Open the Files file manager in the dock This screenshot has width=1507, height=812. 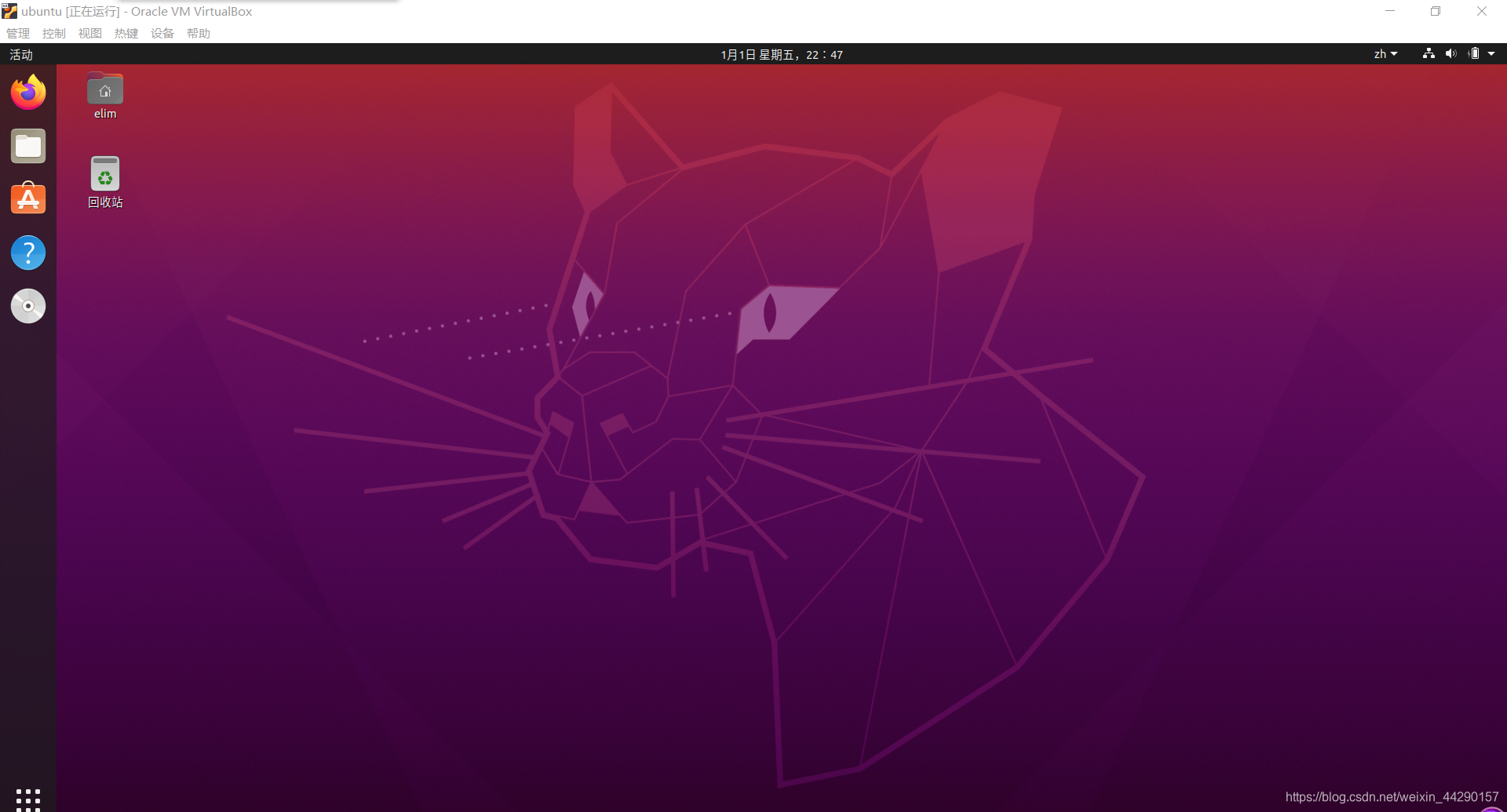(28, 145)
